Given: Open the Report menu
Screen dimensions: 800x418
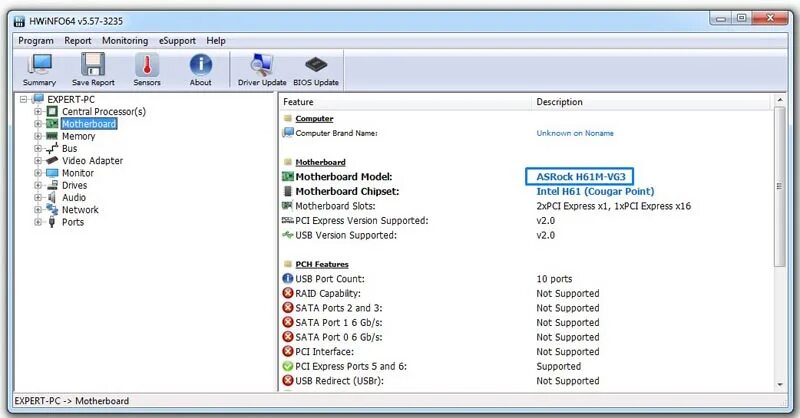Looking at the screenshot, I should coord(78,41).
